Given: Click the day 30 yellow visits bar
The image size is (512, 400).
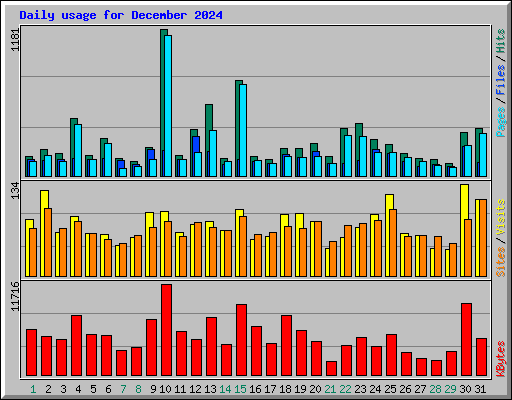Looking at the screenshot, I should [463, 230].
